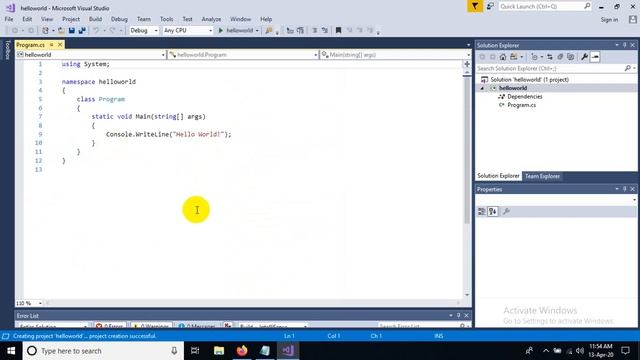Screen dimensions: 640x360
Task: Open File Explorer from taskbar
Action: [x=219, y=351]
